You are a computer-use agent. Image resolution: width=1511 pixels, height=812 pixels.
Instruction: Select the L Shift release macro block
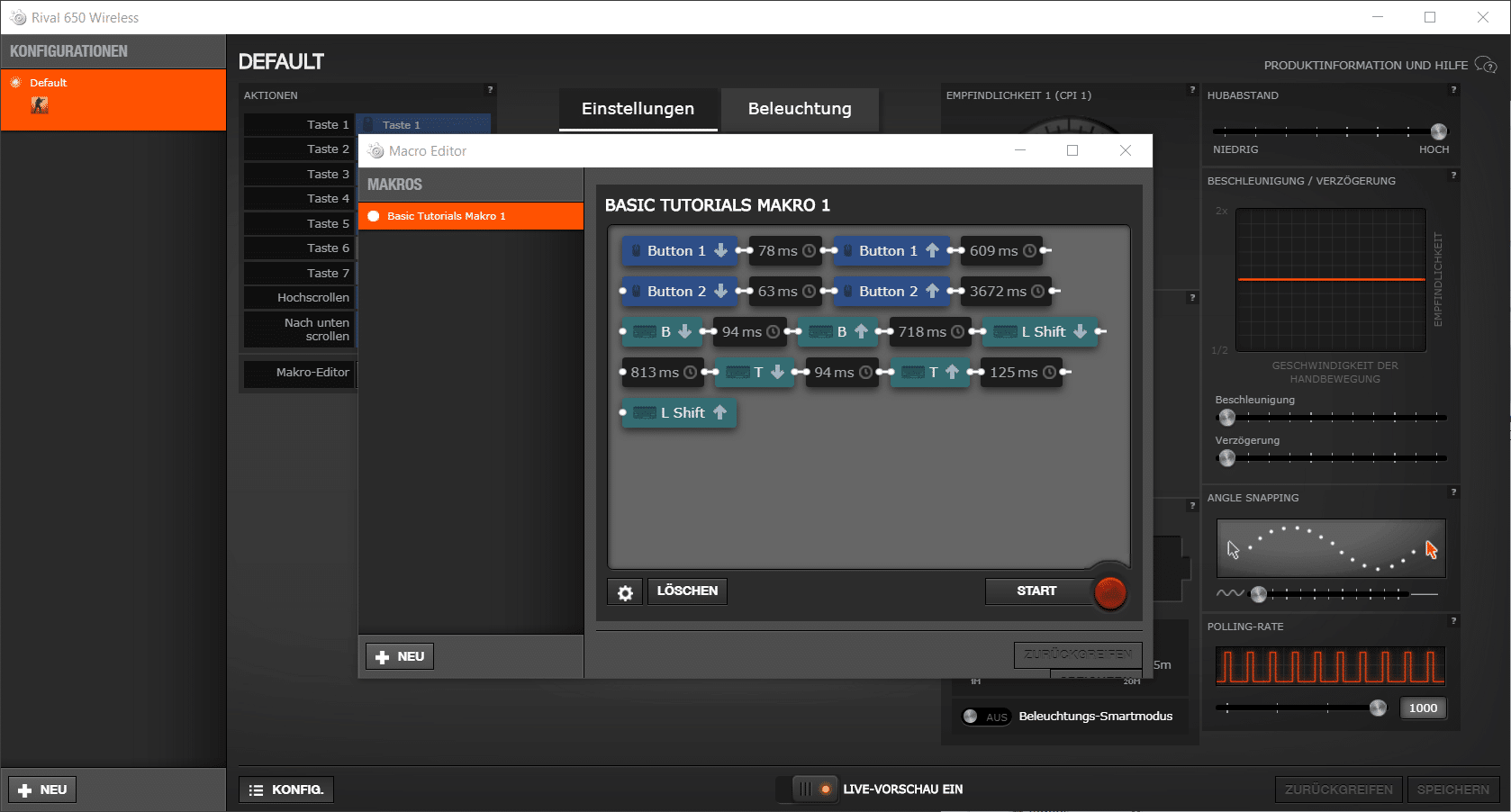tap(680, 413)
